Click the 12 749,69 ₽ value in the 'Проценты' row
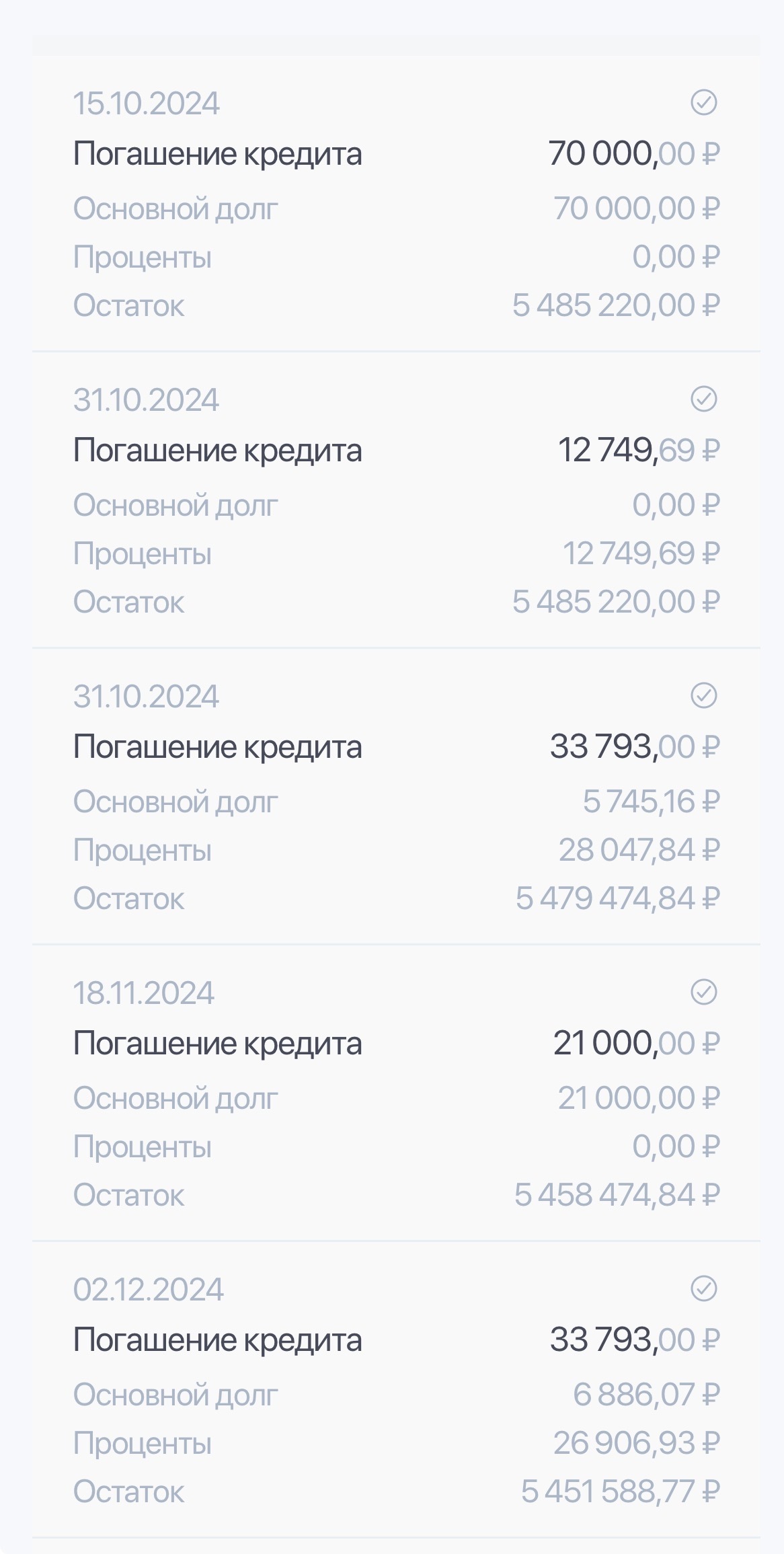The width and height of the screenshot is (784, 1554). coord(640,554)
